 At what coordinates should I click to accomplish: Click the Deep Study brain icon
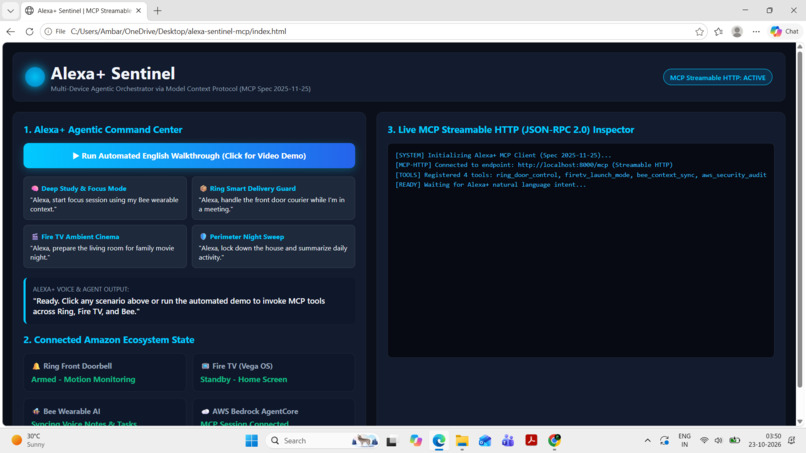tap(34, 189)
